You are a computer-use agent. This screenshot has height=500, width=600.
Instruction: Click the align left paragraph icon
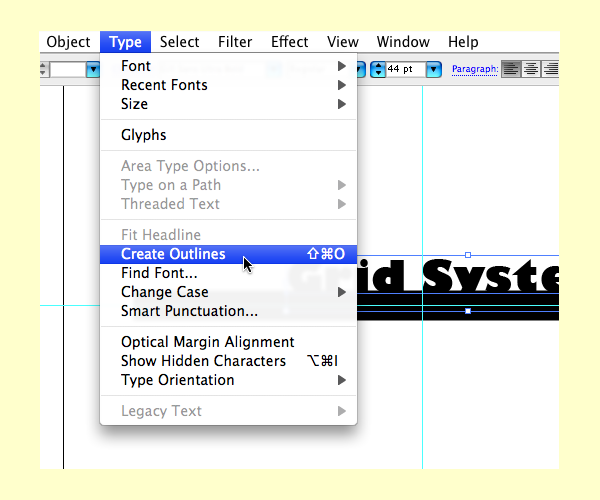(x=511, y=69)
